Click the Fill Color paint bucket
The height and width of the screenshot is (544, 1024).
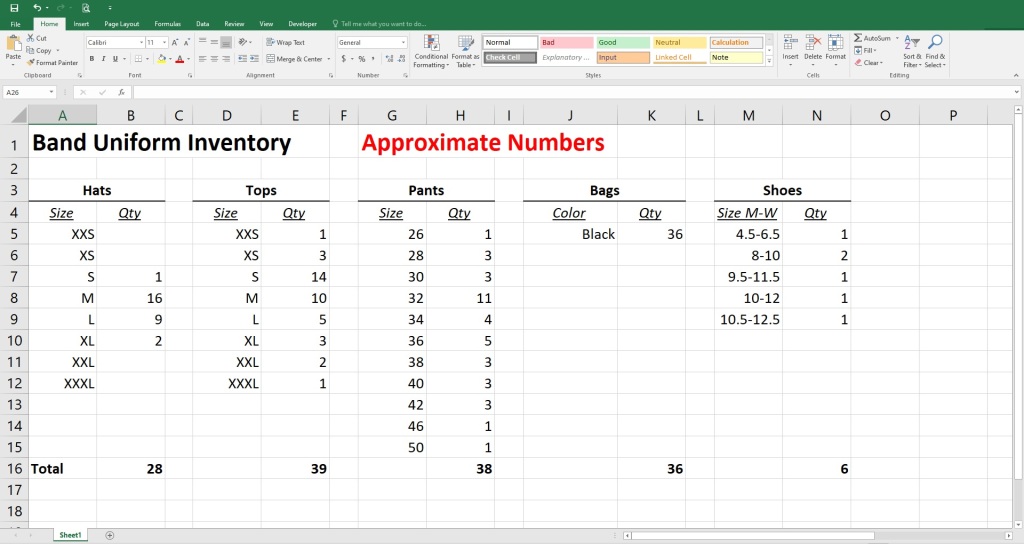160,59
